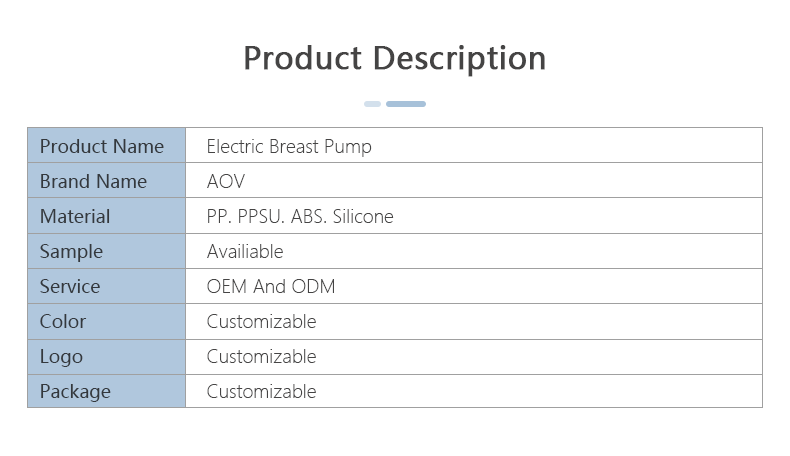Viewport: 790px width, 456px height.
Task: Select the Logo label cell
Action: [x=106, y=356]
